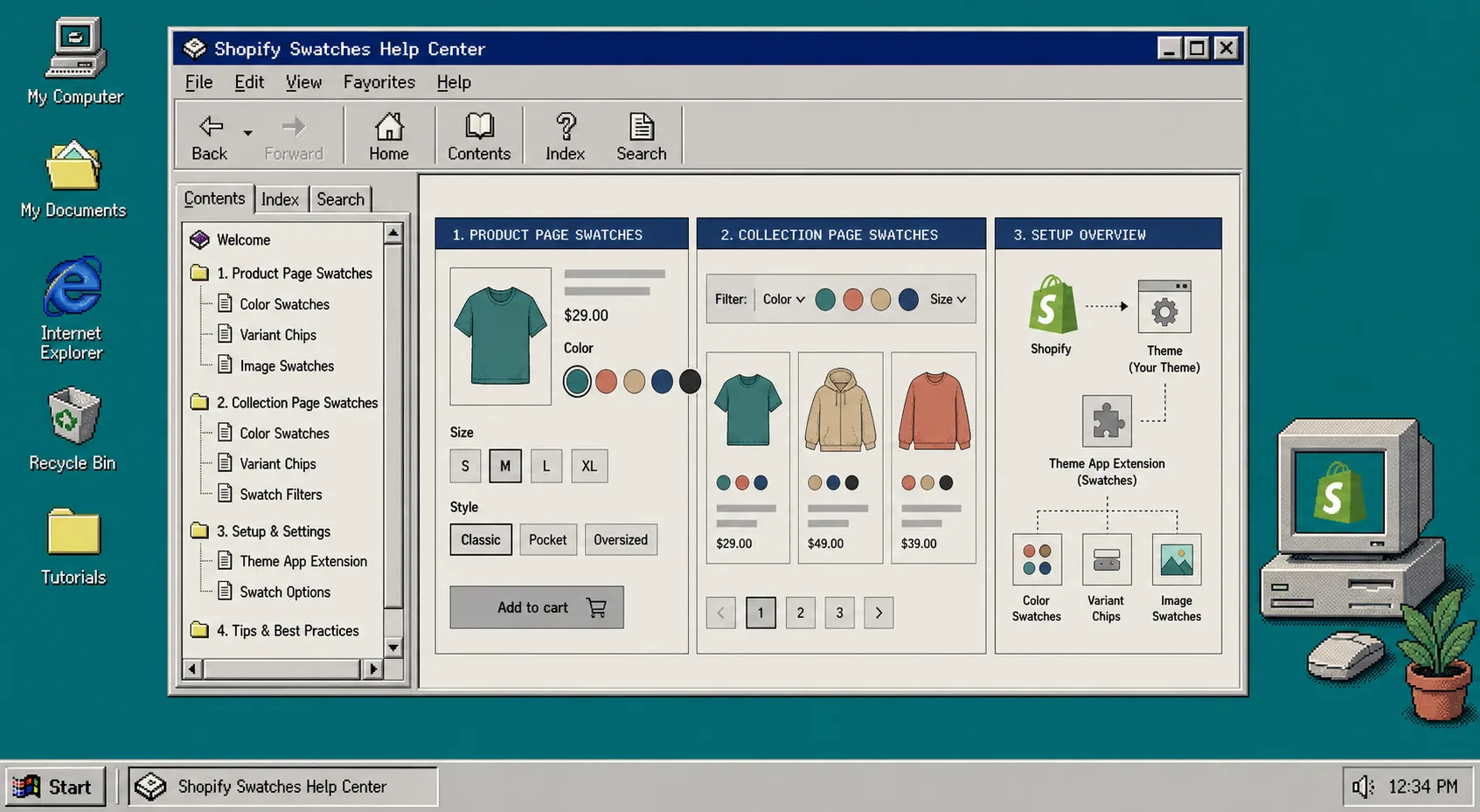Choose the Classic style option

481,539
